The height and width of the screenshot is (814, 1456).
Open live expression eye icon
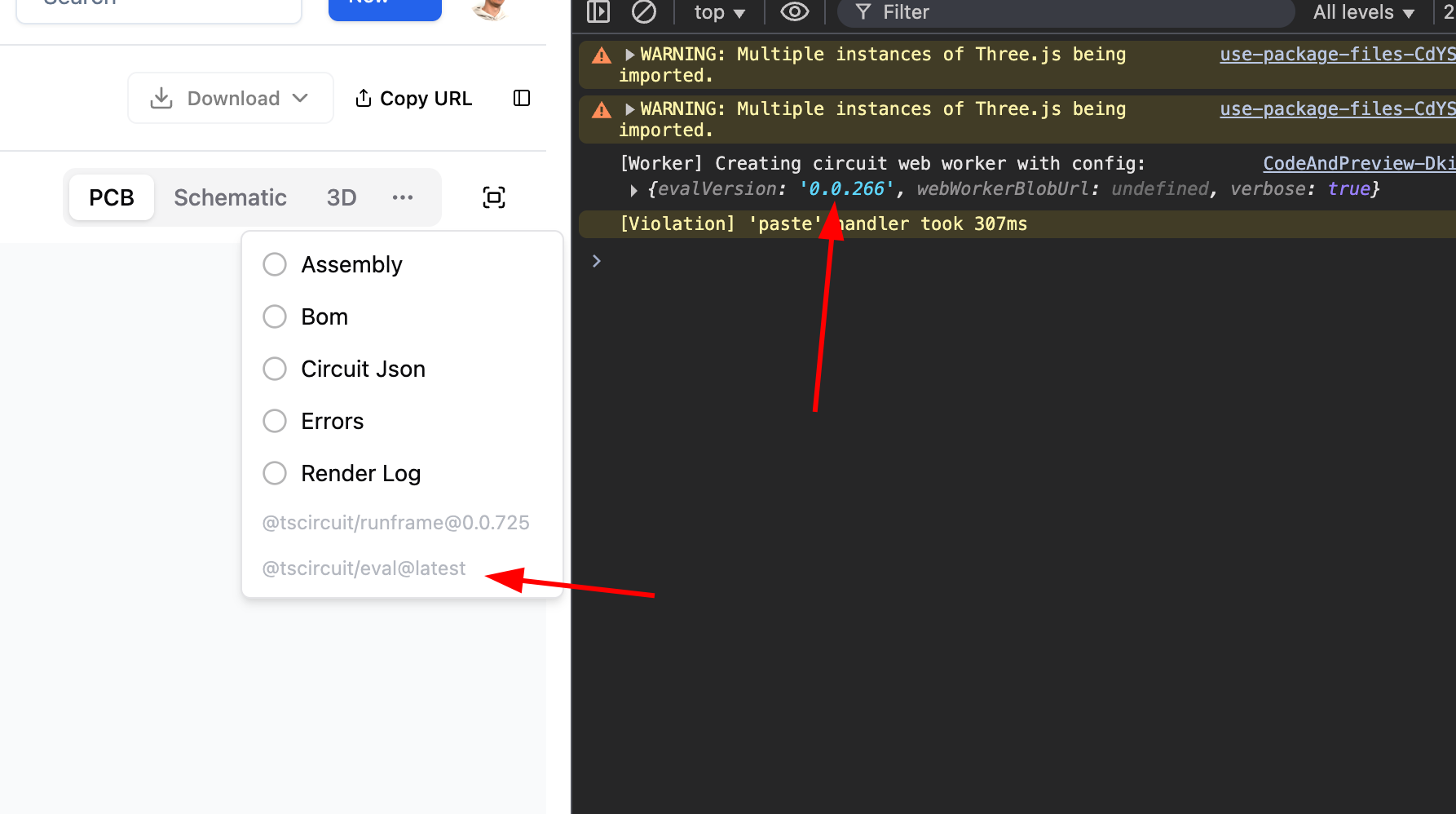click(794, 12)
